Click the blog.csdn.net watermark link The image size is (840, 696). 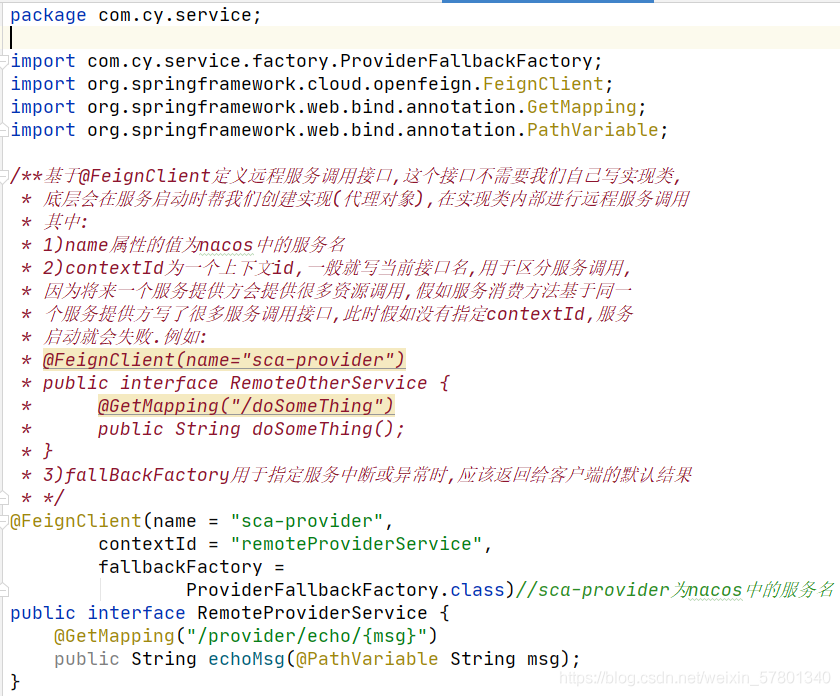click(696, 679)
